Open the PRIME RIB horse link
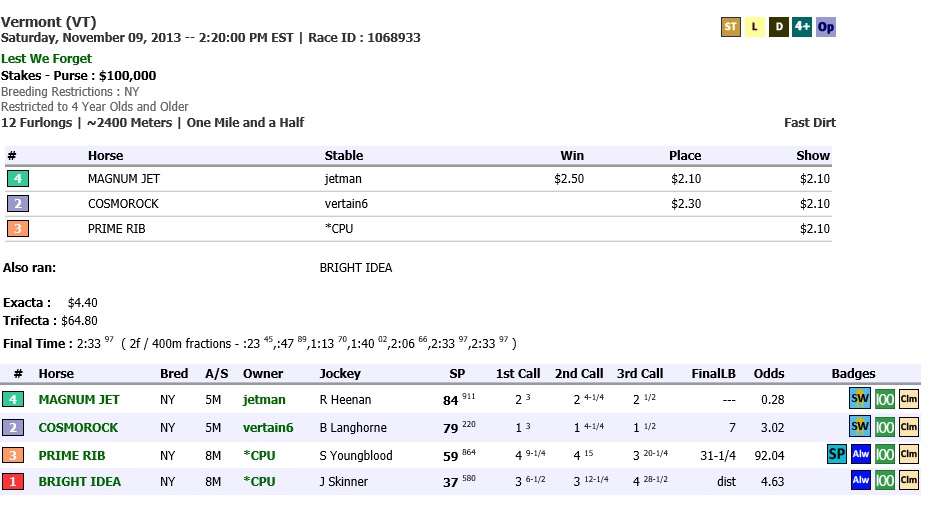This screenshot has width=929, height=523. 72,455
